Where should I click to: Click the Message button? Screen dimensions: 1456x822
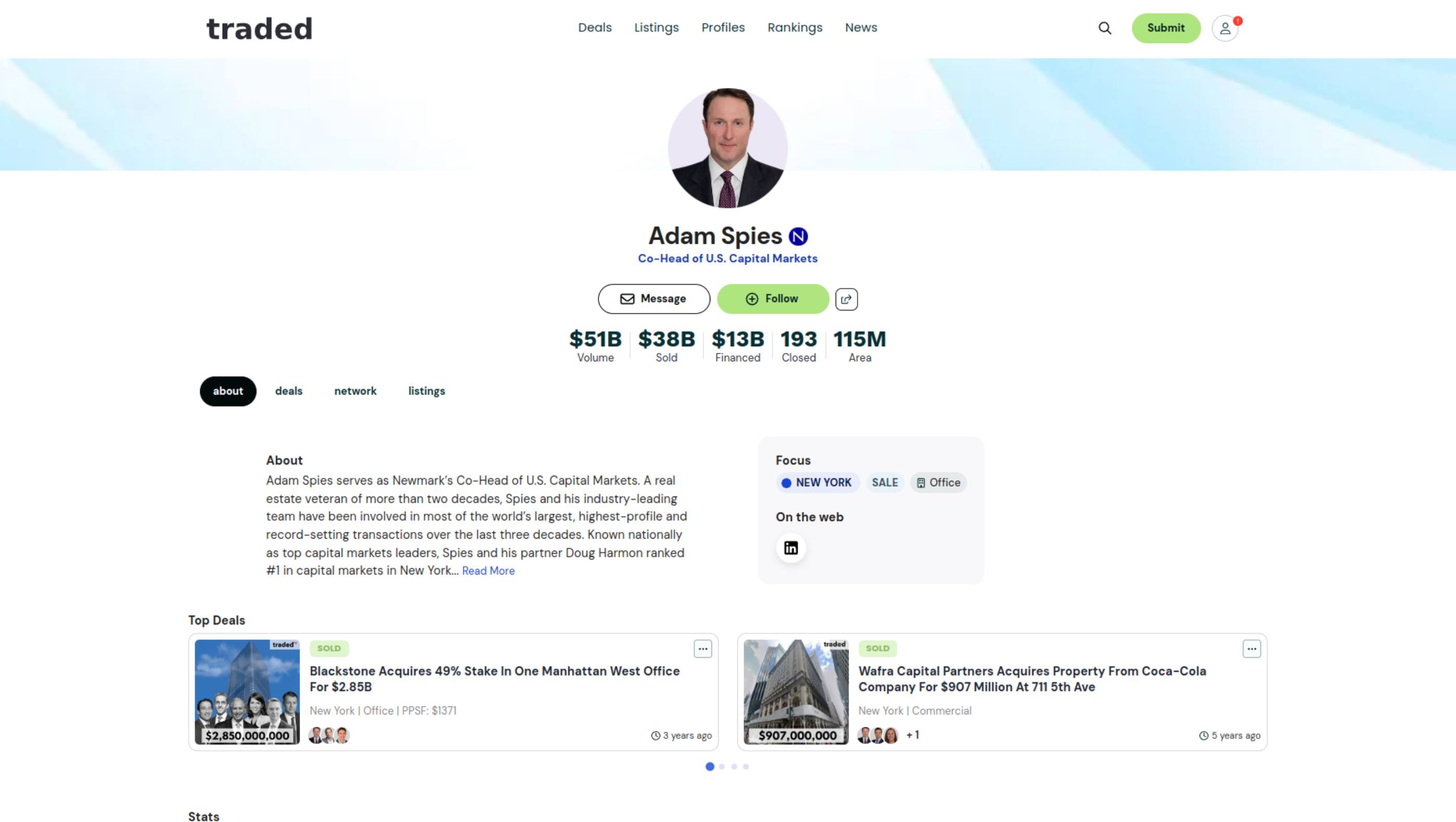point(654,299)
